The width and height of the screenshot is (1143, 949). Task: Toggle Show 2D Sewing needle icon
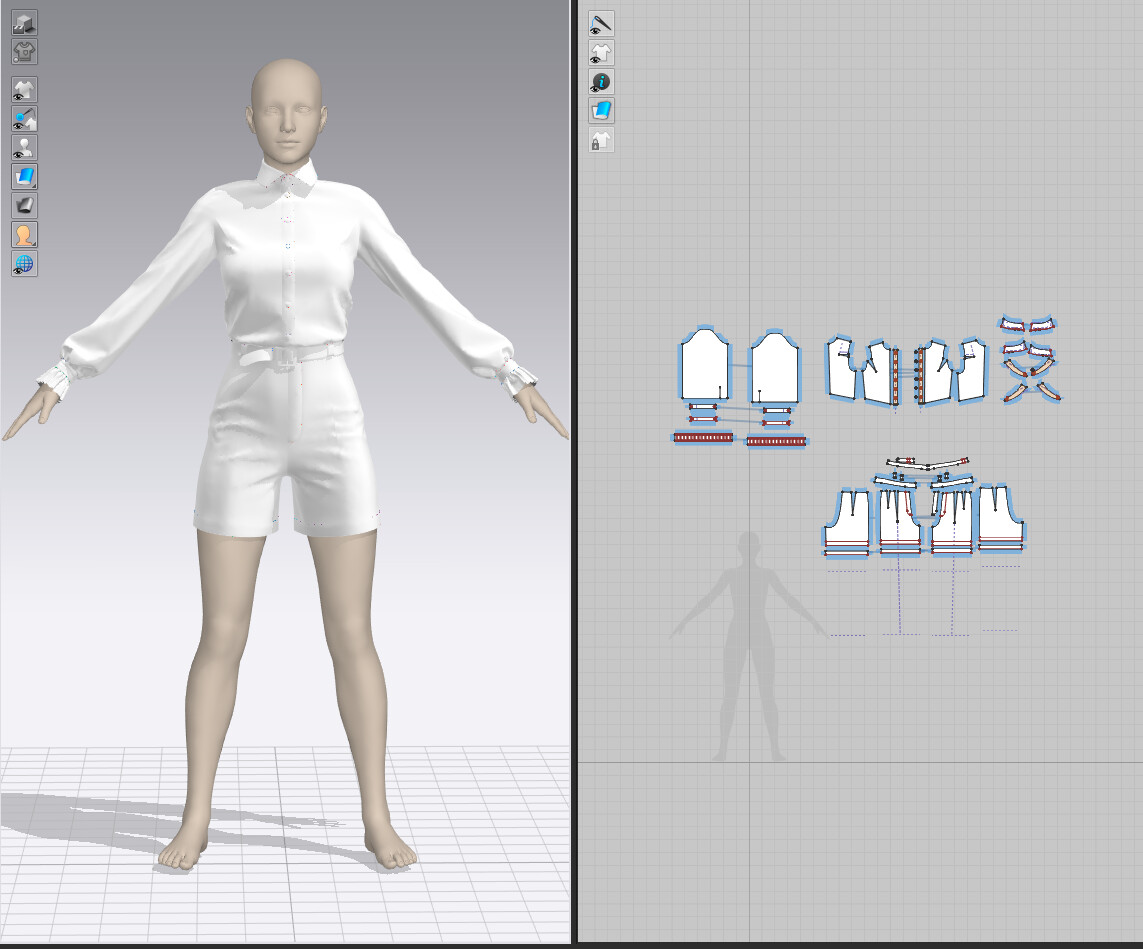click(x=601, y=24)
